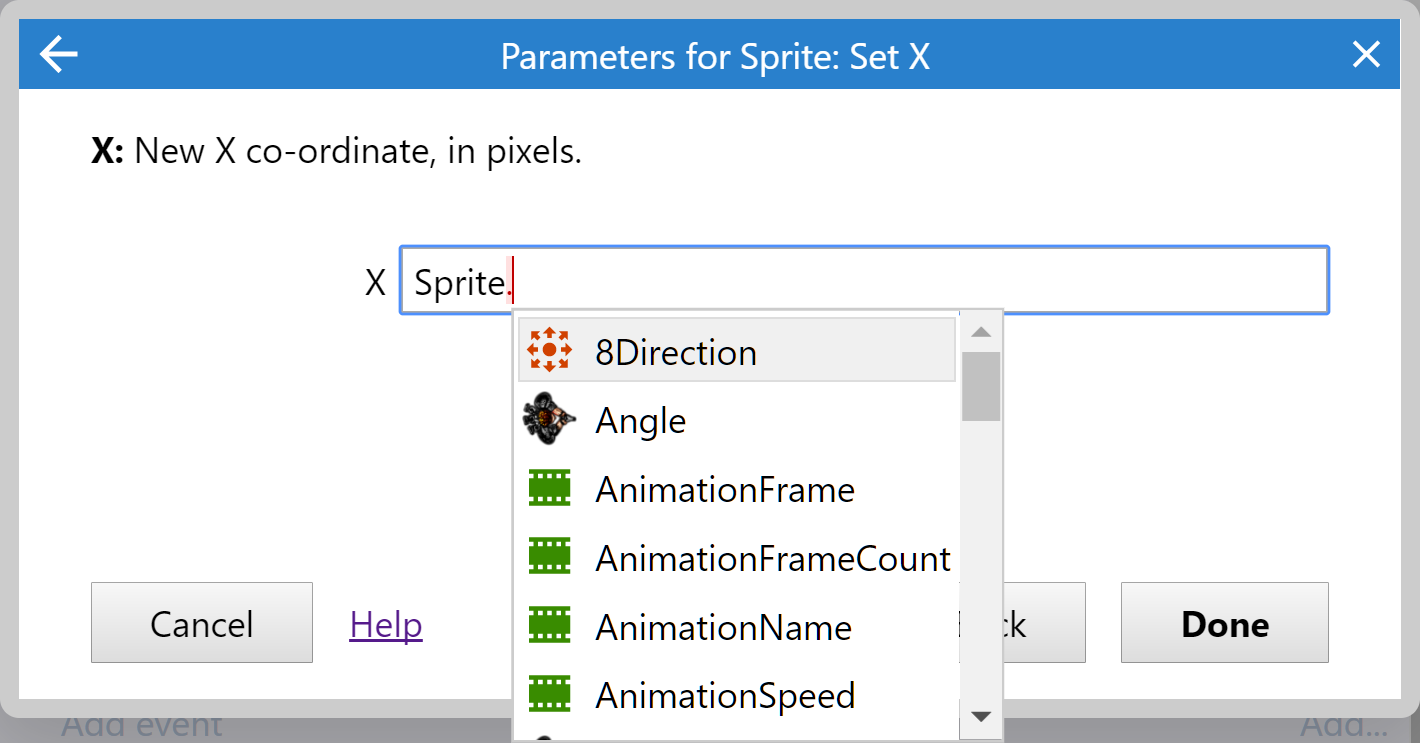1420x743 pixels.
Task: Click the sprite icon next to Angle
Action: point(549,420)
